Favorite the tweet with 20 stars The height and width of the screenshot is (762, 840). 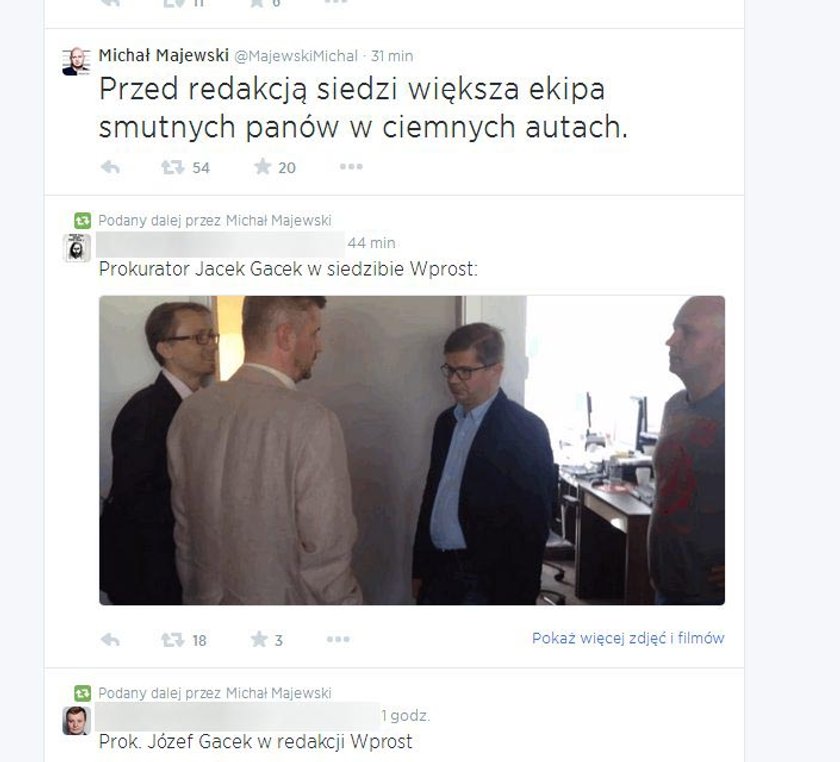pyautogui.click(x=262, y=167)
